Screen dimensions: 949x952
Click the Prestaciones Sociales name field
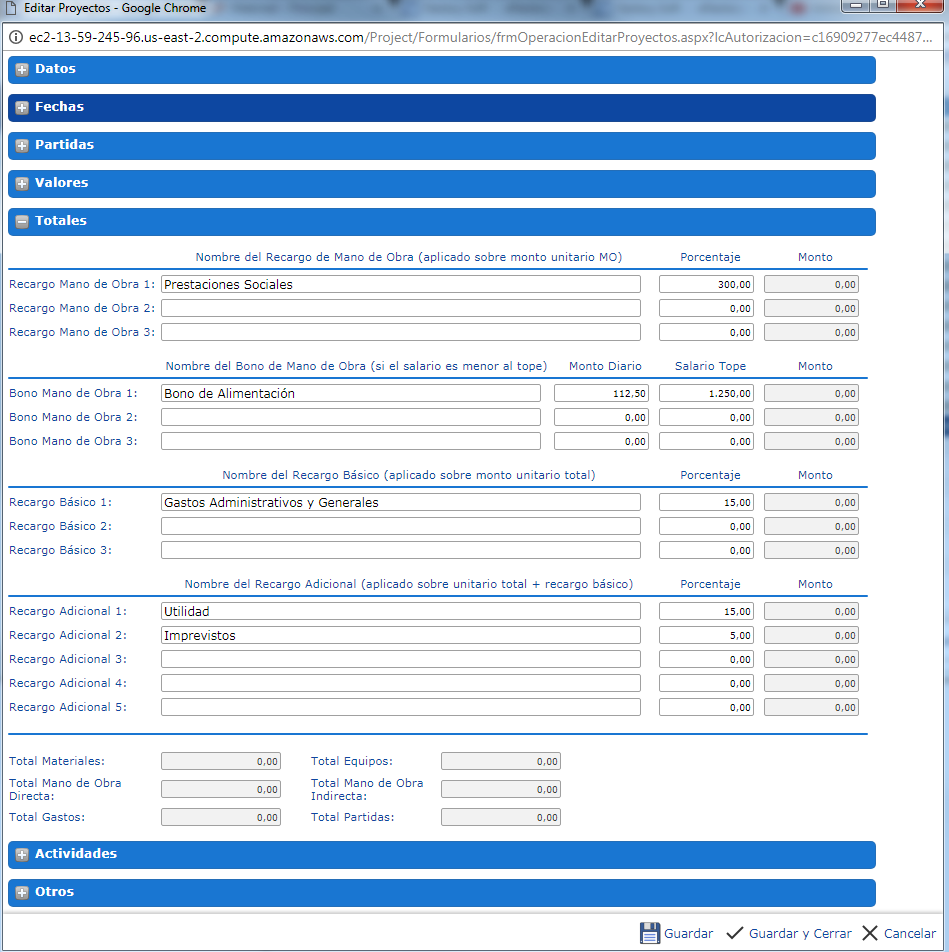[401, 284]
